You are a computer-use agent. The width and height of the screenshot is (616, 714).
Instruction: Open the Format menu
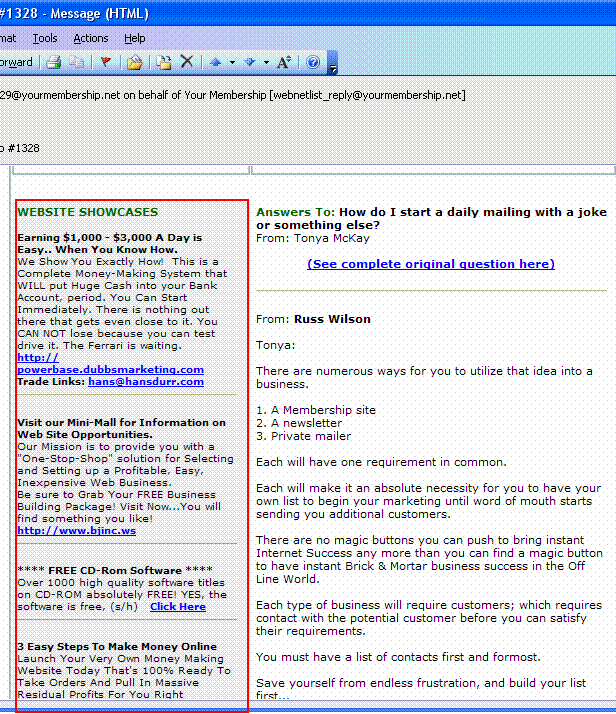(8, 38)
